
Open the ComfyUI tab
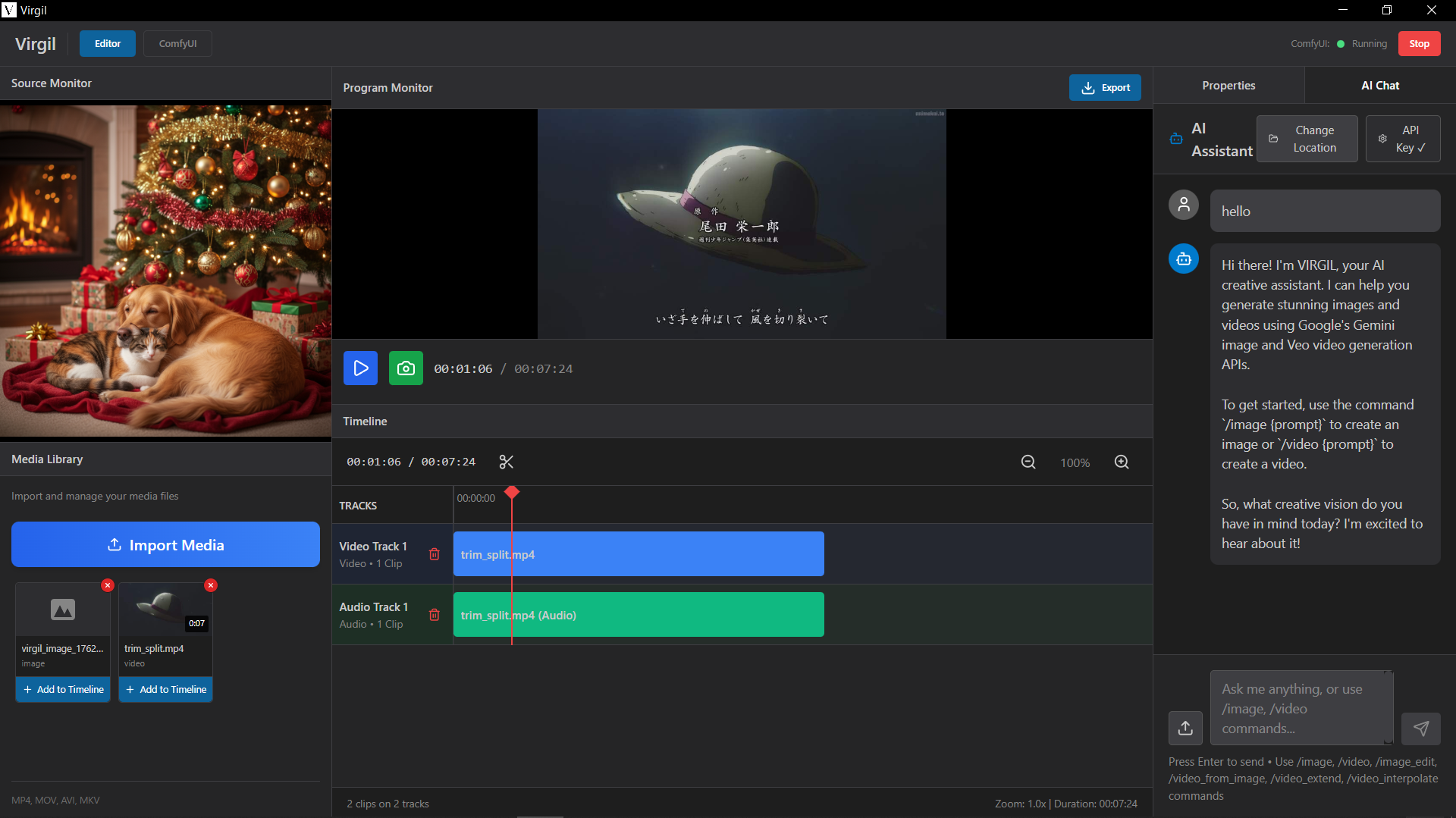point(177,43)
